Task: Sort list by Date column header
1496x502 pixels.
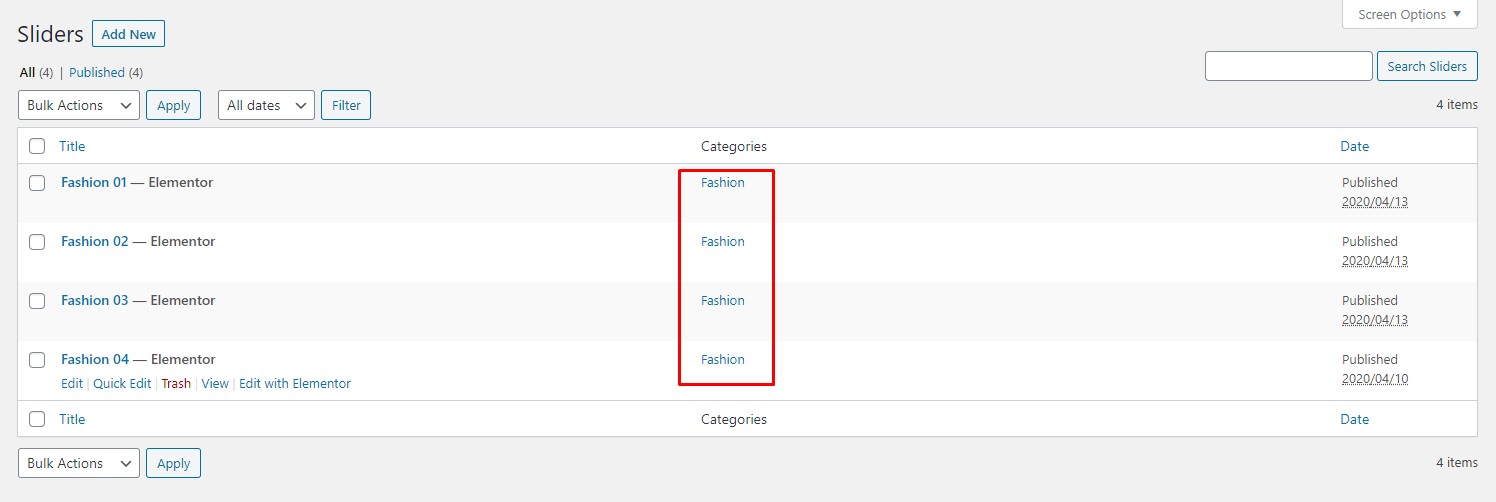Action: (1354, 146)
